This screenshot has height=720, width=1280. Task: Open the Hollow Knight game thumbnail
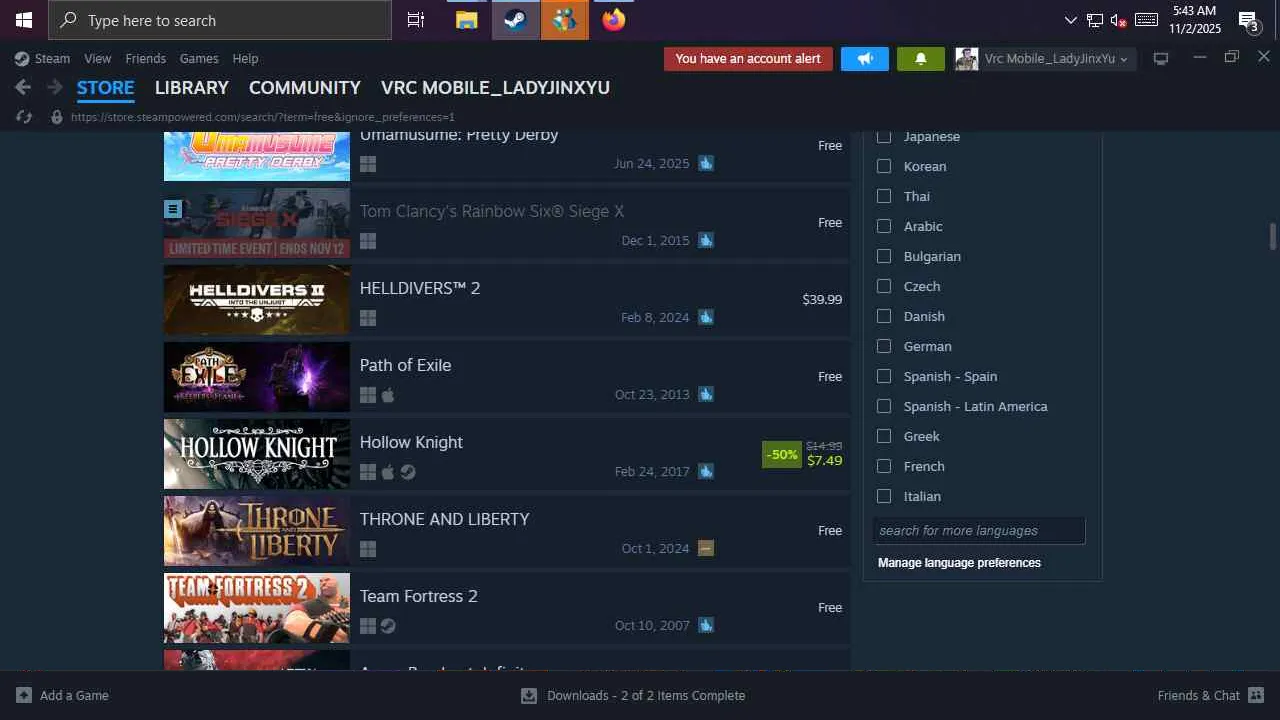[x=257, y=454]
